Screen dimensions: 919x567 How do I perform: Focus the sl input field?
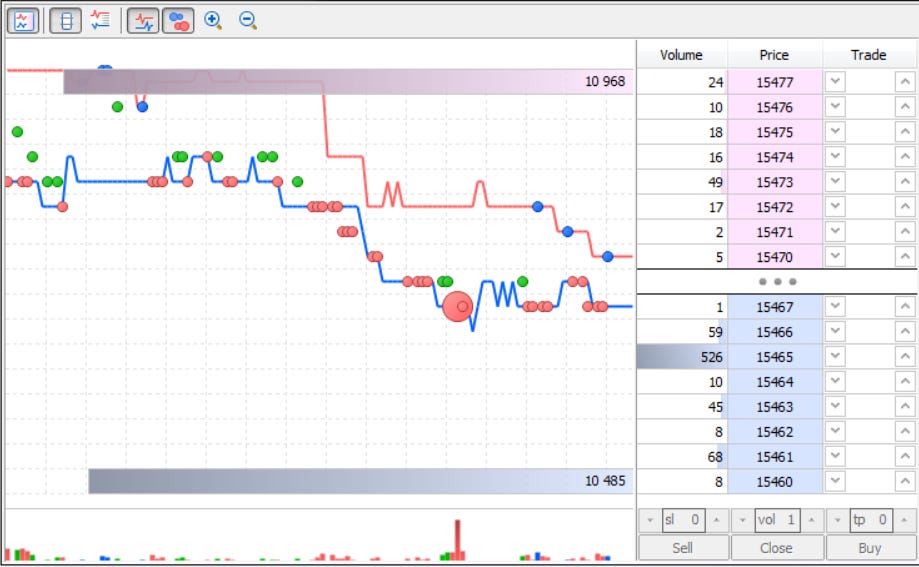pos(683,520)
